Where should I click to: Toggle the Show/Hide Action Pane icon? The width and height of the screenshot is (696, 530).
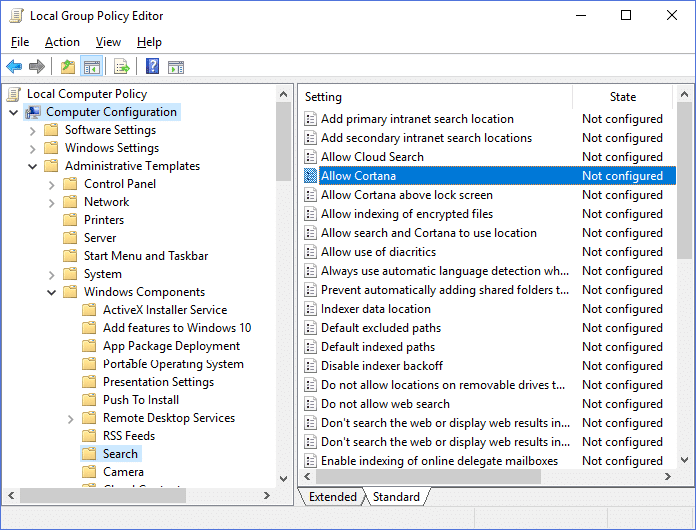[176, 67]
